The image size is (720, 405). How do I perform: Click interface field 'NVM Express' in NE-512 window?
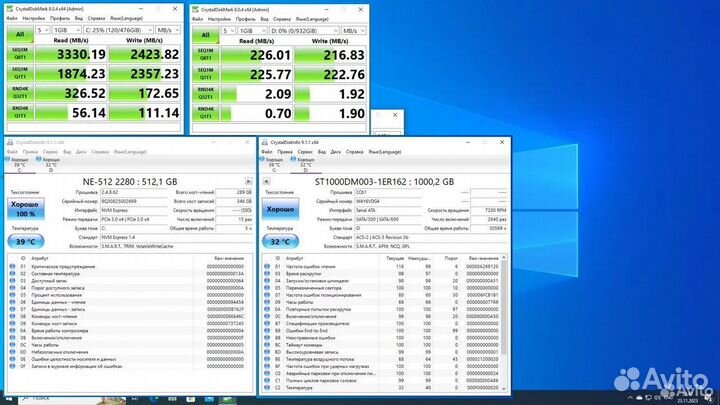[134, 210]
